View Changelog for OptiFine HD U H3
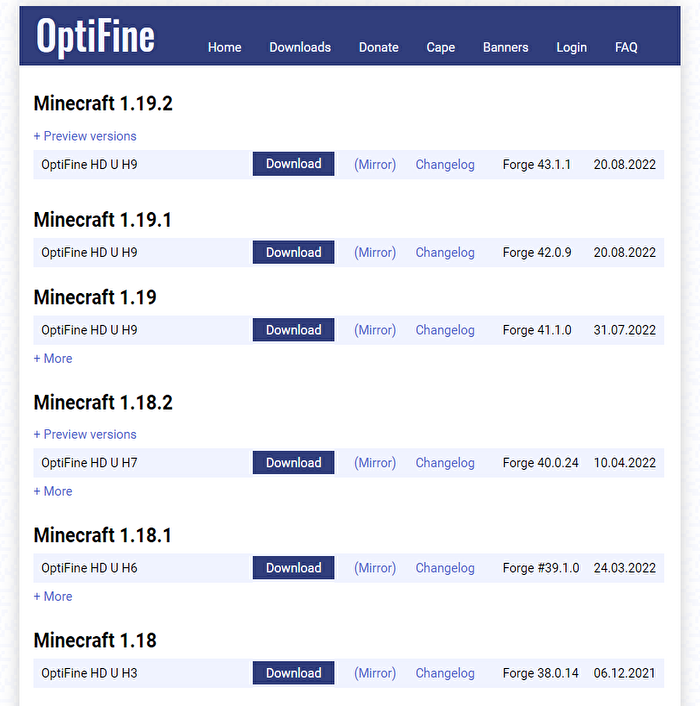The image size is (700, 706). click(445, 673)
